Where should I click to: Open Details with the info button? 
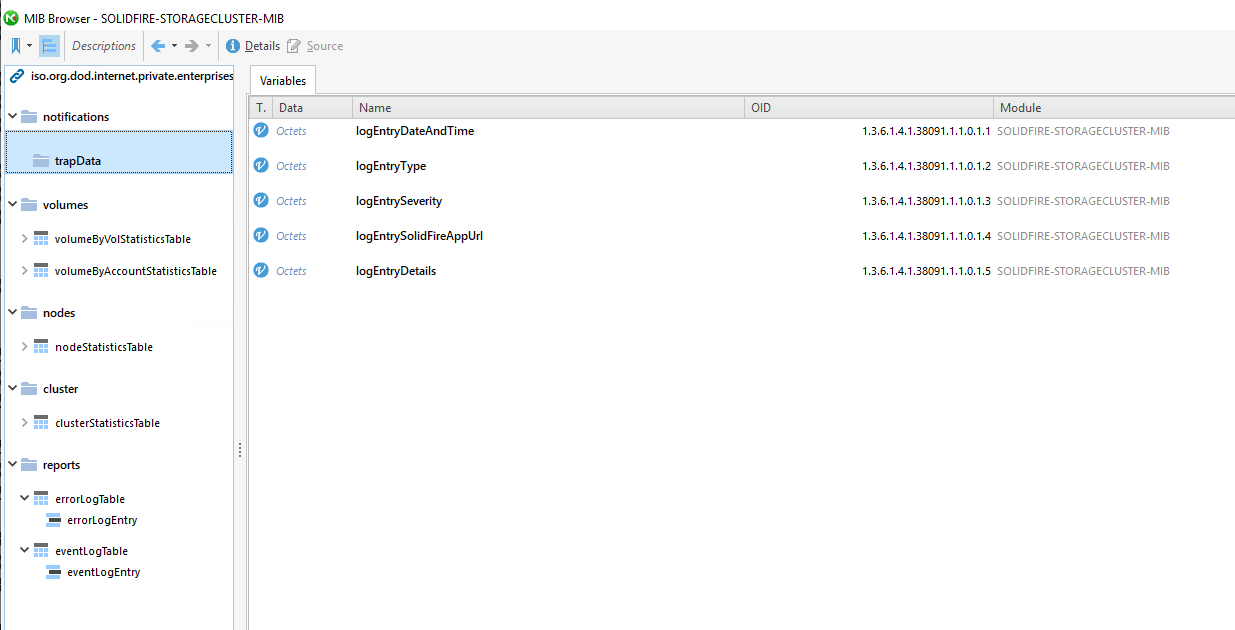coord(253,46)
